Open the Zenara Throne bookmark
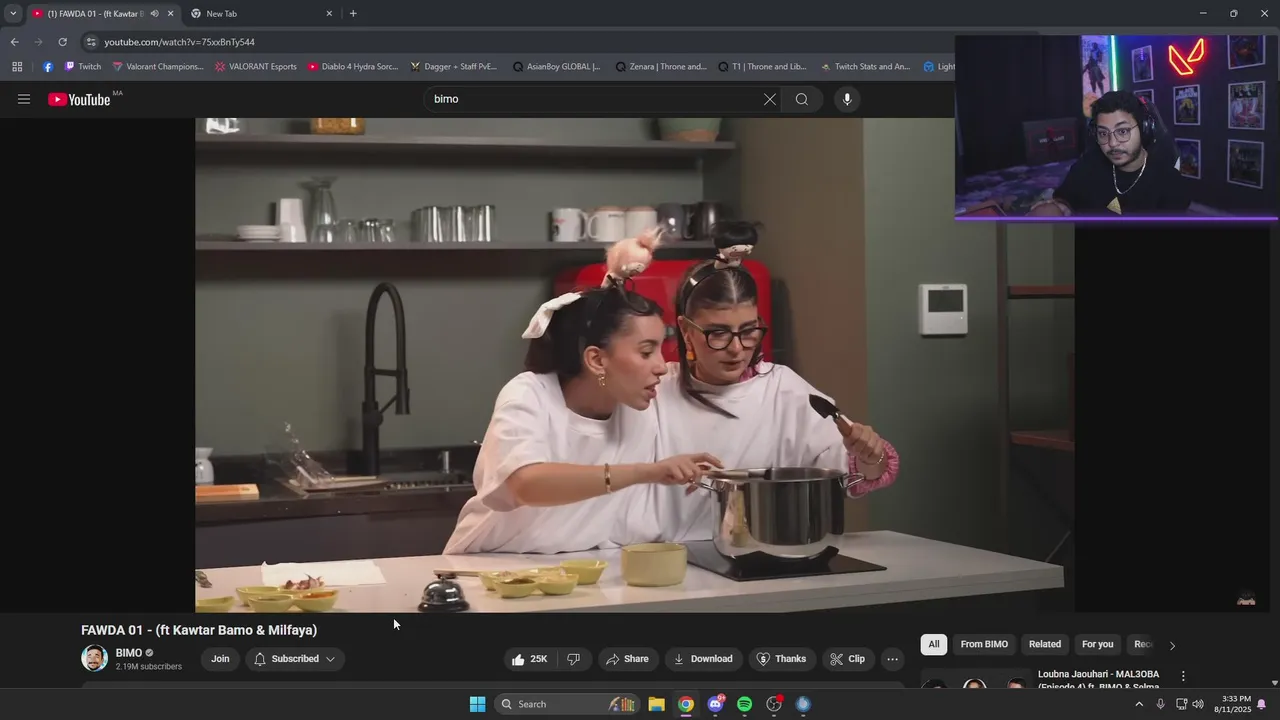 click(x=661, y=67)
